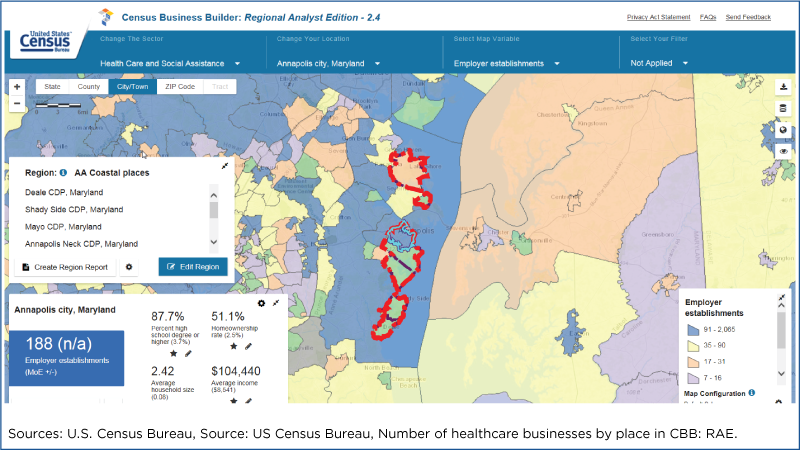This screenshot has height=450, width=800.
Task: Click legend scroll up arrow
Action: point(781,305)
